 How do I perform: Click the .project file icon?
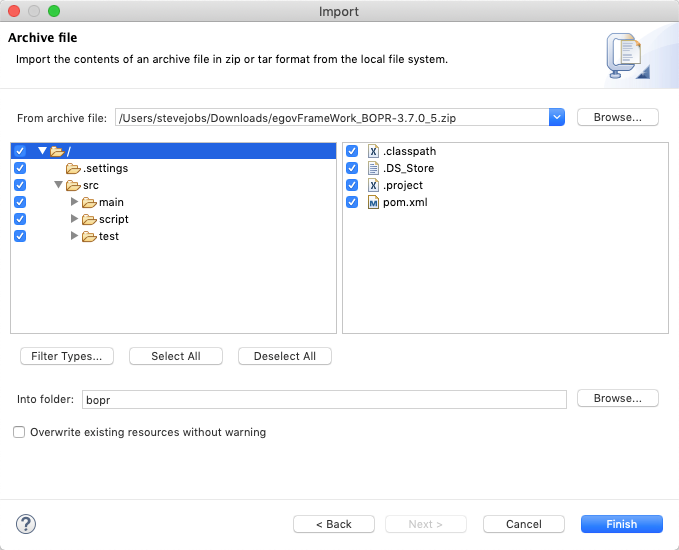click(x=374, y=185)
